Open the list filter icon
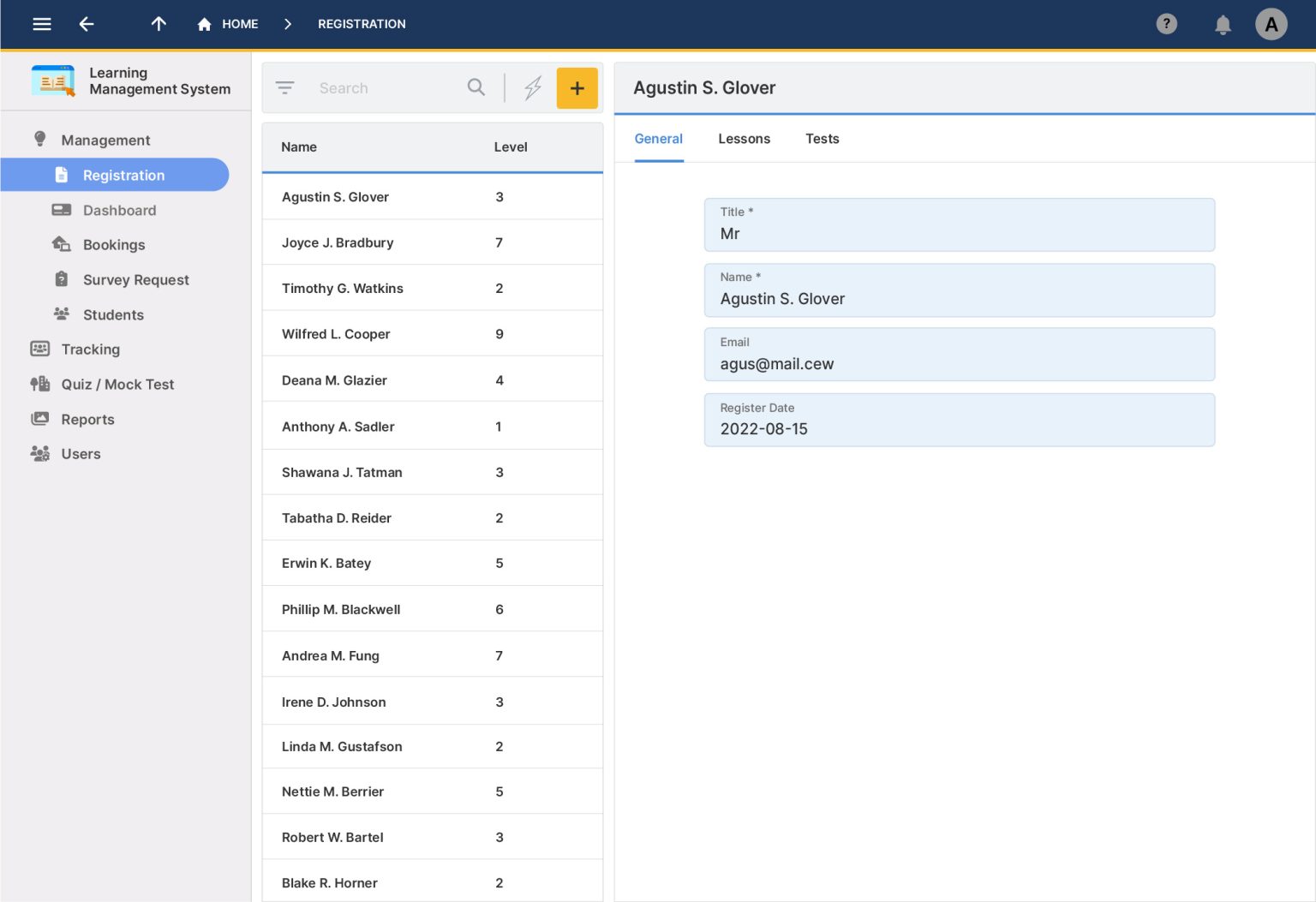1316x902 pixels. [x=284, y=88]
